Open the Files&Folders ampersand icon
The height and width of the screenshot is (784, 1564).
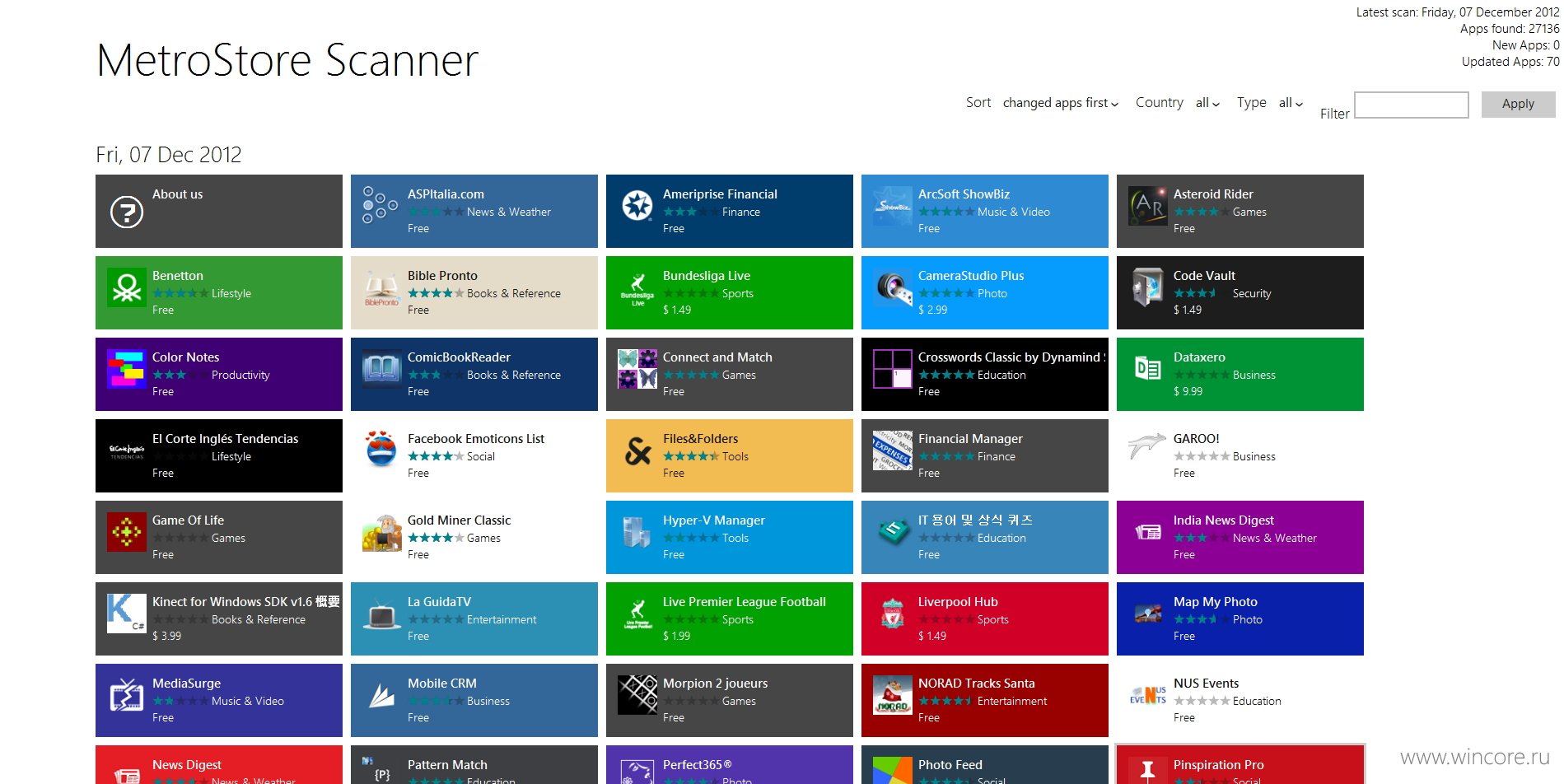(637, 450)
